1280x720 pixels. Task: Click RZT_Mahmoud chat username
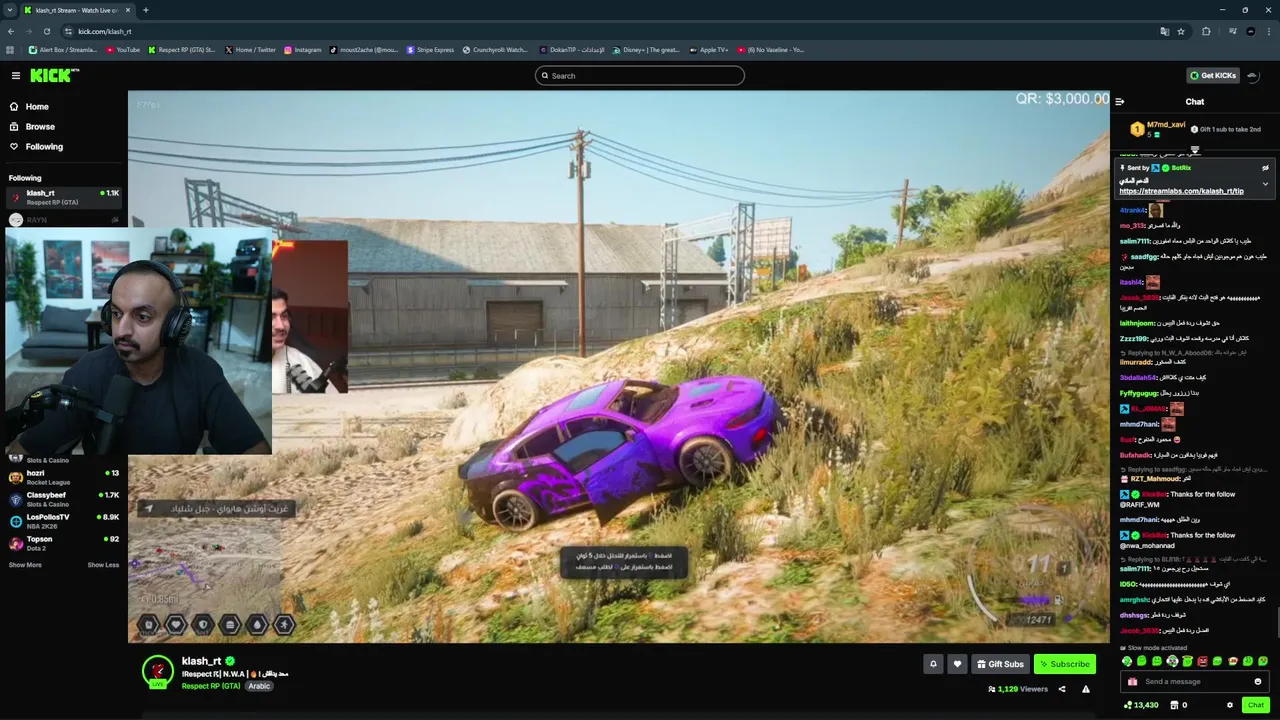coord(1155,478)
